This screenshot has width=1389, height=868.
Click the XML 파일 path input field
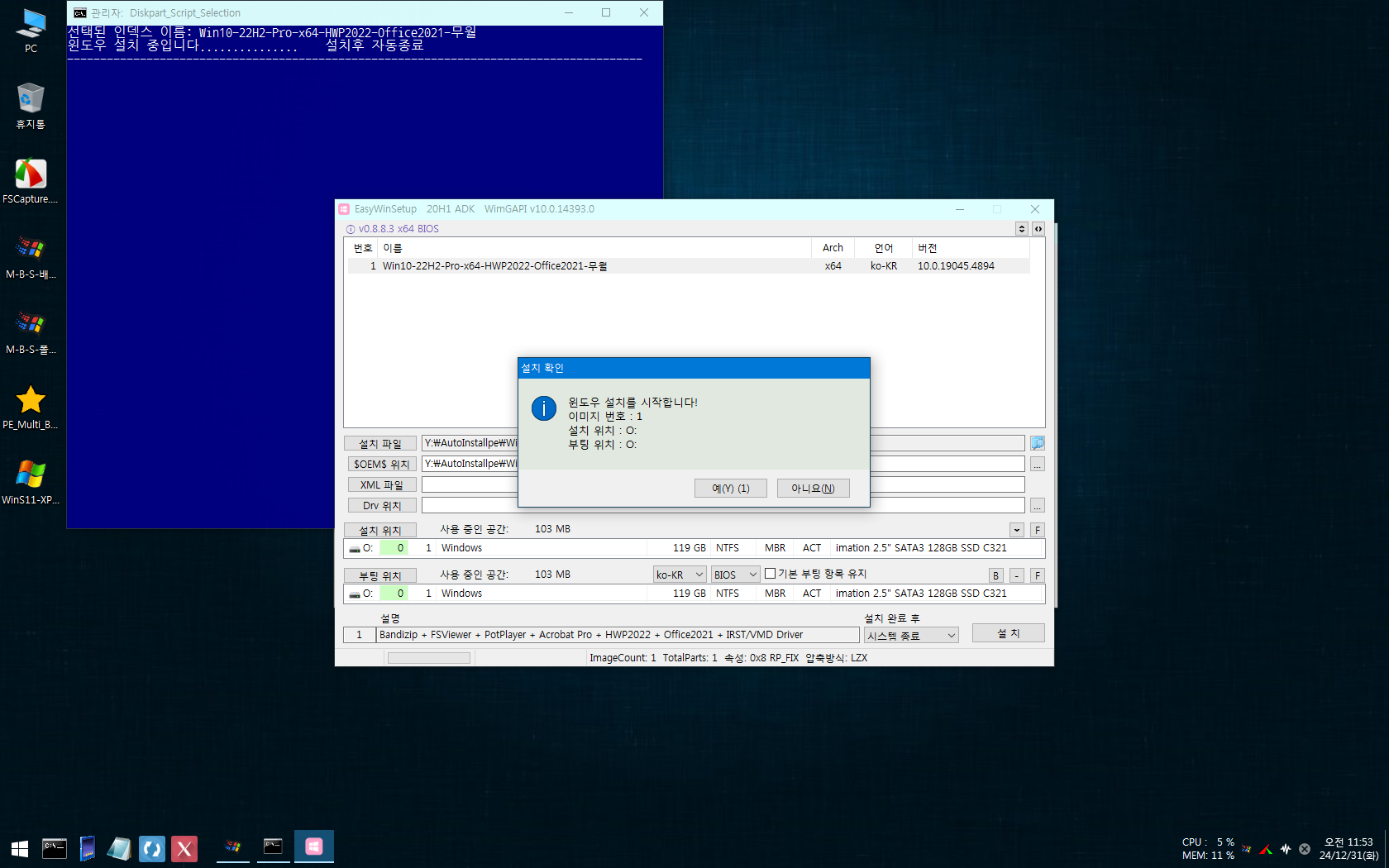tap(723, 485)
